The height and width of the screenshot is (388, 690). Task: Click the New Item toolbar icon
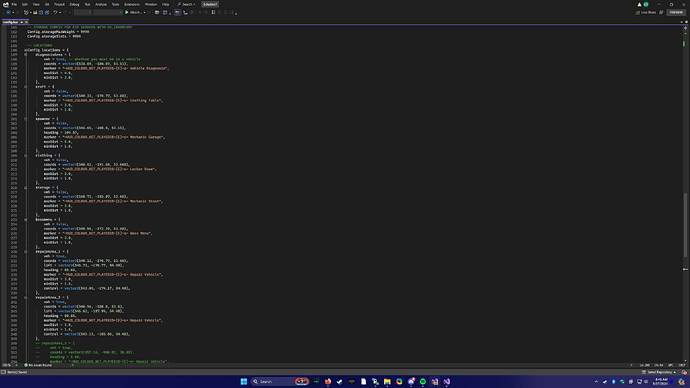[x=26, y=12]
